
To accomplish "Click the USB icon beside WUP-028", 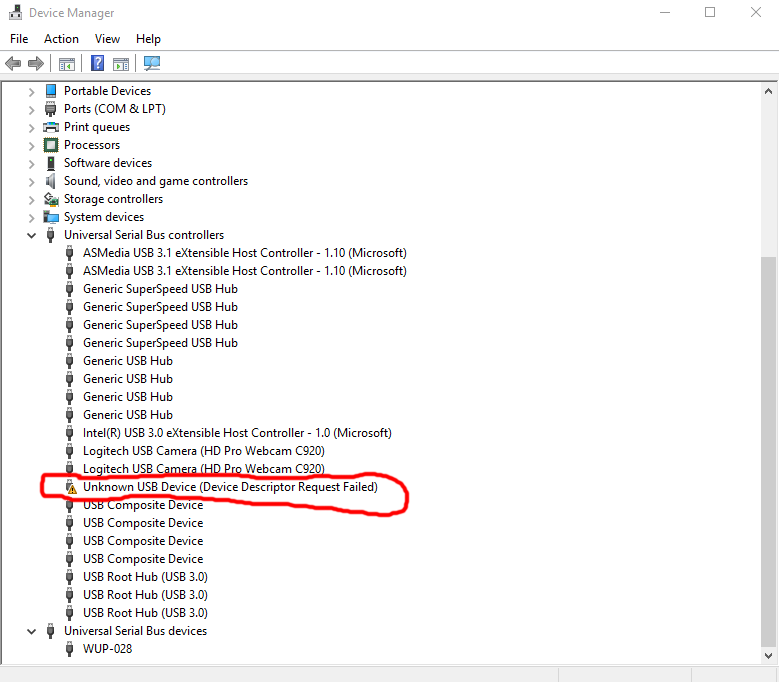I will (x=70, y=649).
